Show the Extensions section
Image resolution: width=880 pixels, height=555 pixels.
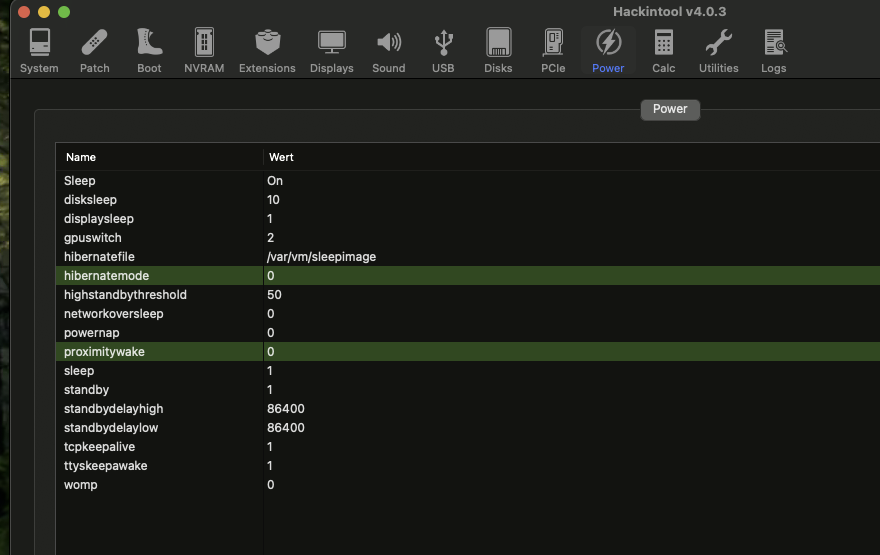267,51
